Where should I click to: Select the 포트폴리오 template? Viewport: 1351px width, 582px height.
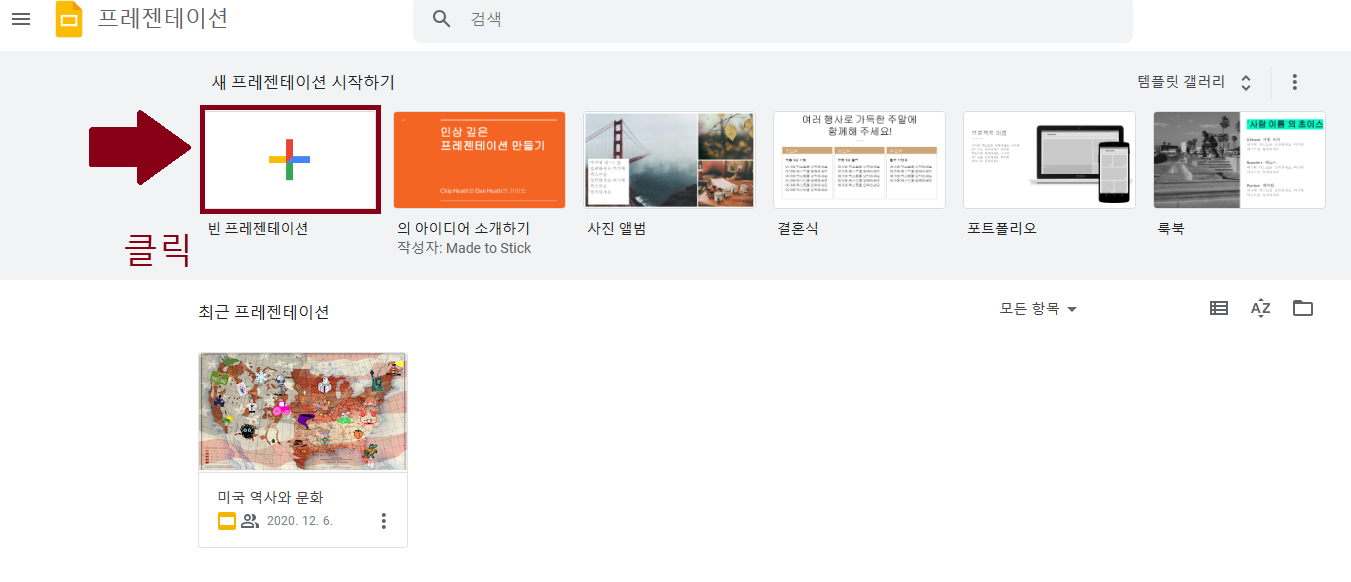(x=1049, y=159)
